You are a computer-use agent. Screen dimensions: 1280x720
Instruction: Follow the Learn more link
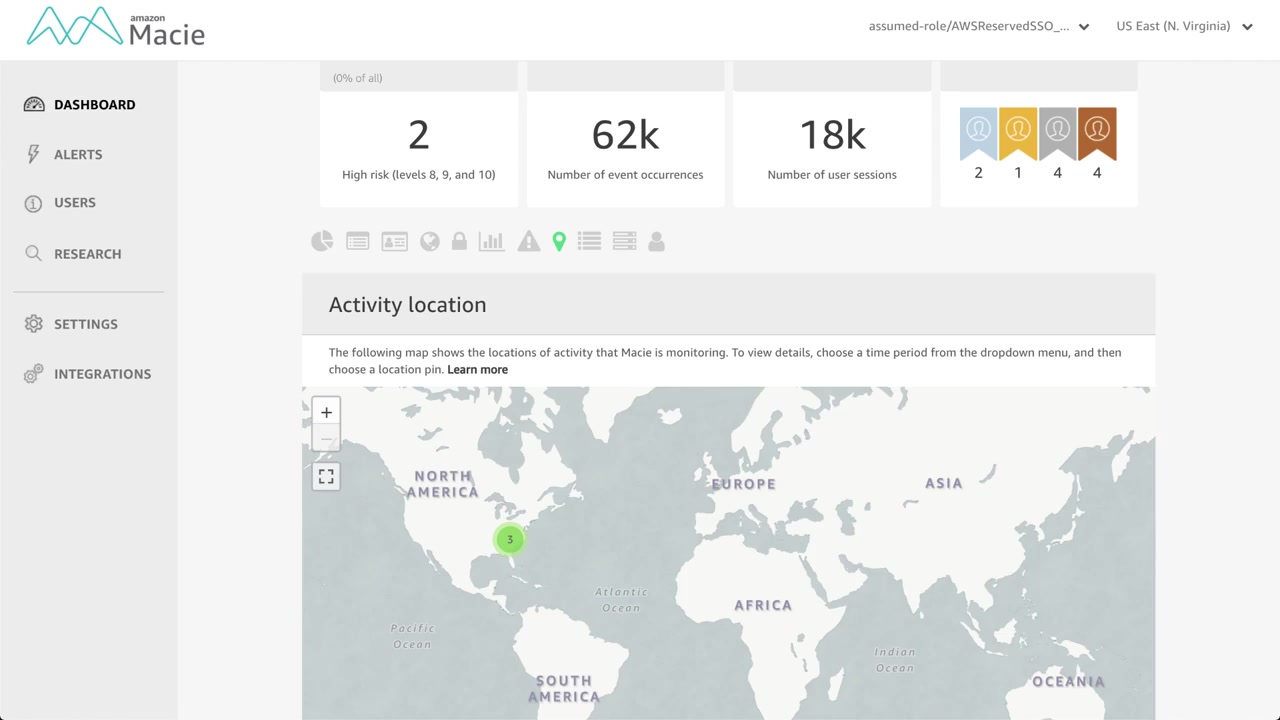point(477,369)
